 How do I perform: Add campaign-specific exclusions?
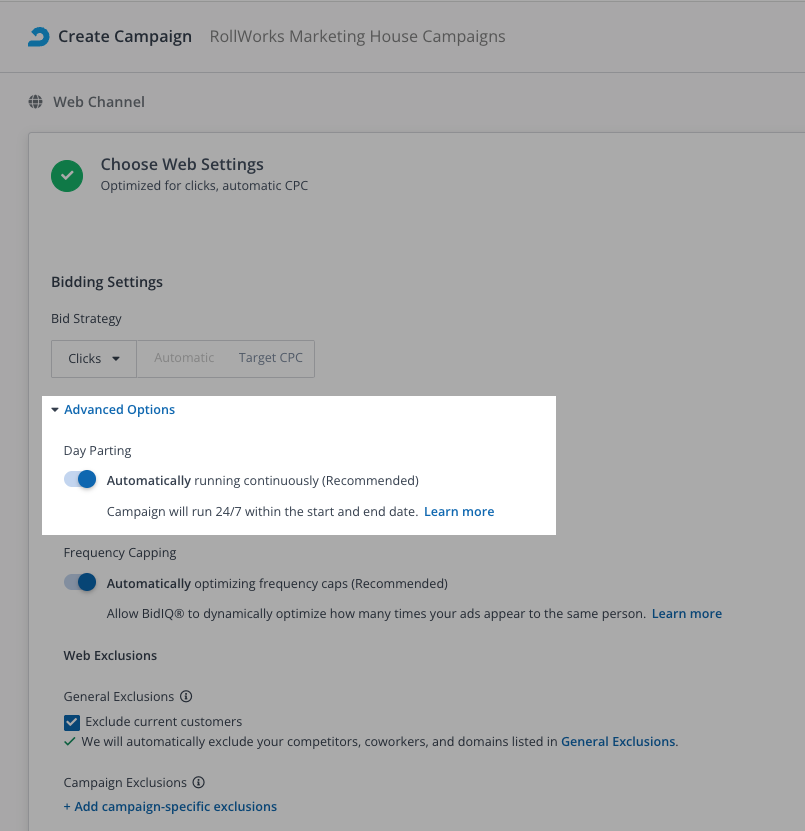[x=170, y=807]
